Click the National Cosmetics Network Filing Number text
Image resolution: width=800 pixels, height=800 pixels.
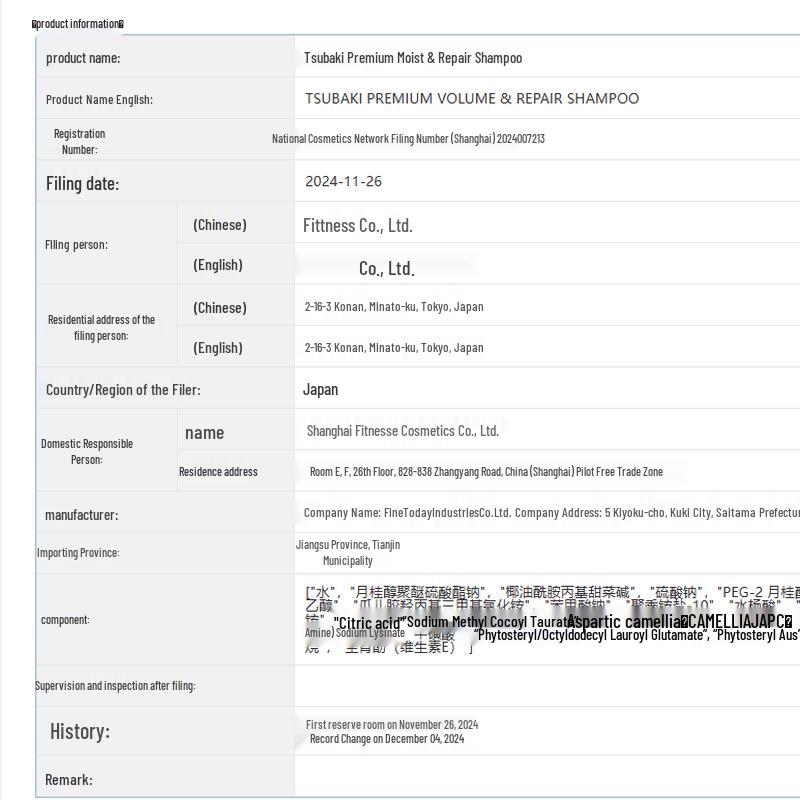click(408, 139)
